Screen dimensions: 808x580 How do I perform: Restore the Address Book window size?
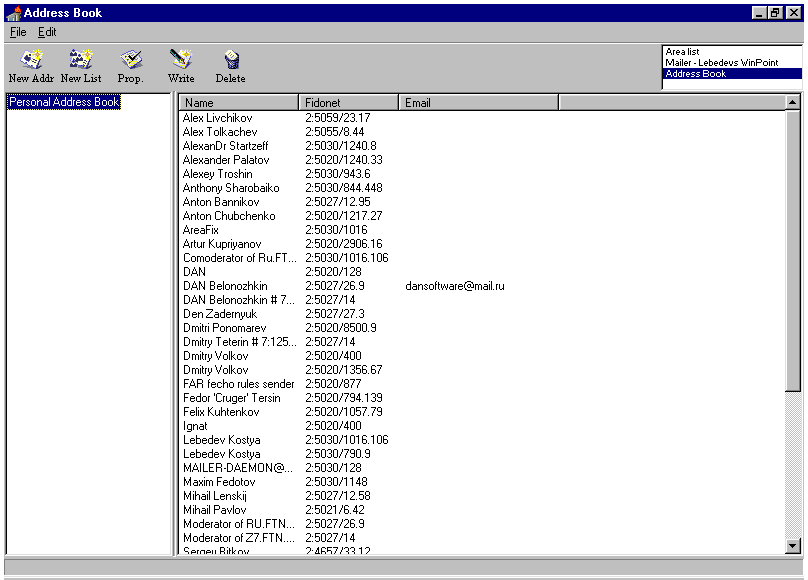(x=775, y=13)
